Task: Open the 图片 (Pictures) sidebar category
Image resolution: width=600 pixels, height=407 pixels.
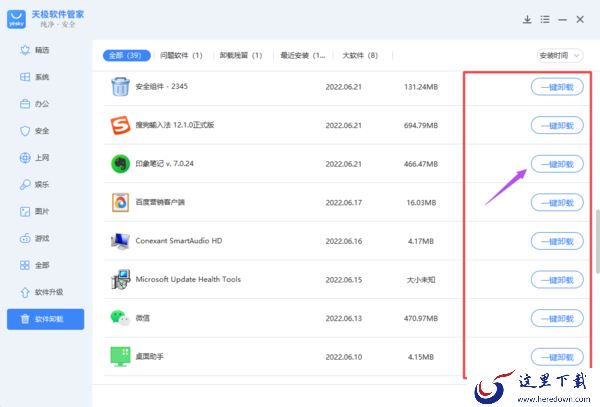Action: point(34,211)
